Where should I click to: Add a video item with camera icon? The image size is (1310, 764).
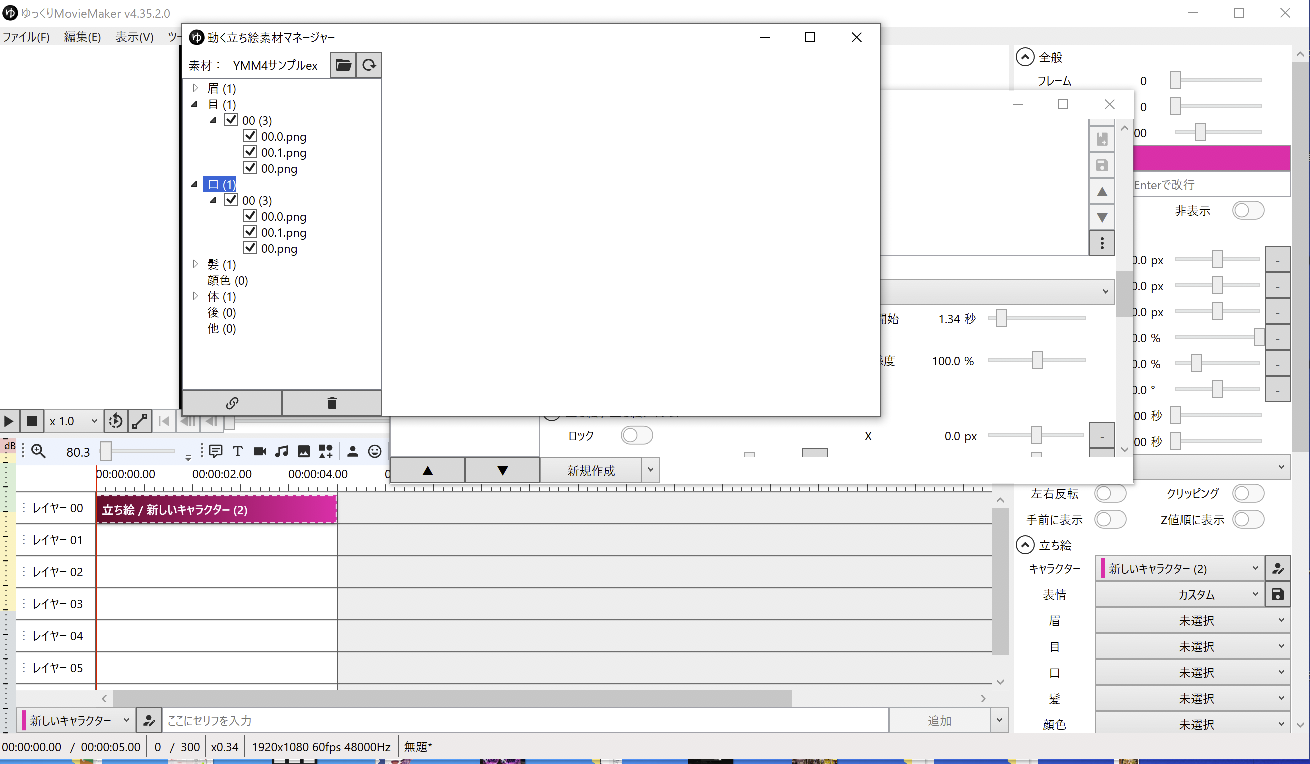pos(260,451)
